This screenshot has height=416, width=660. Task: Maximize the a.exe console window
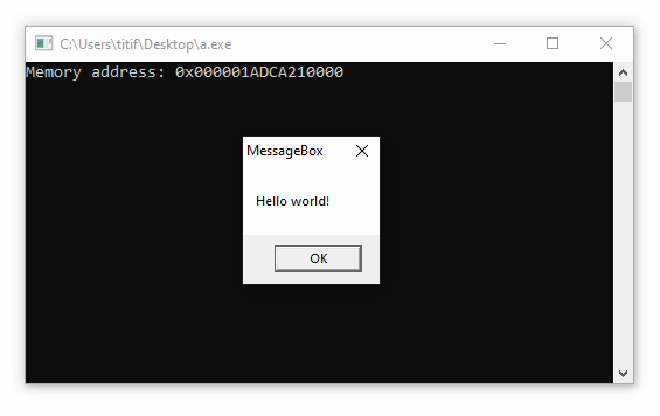553,43
